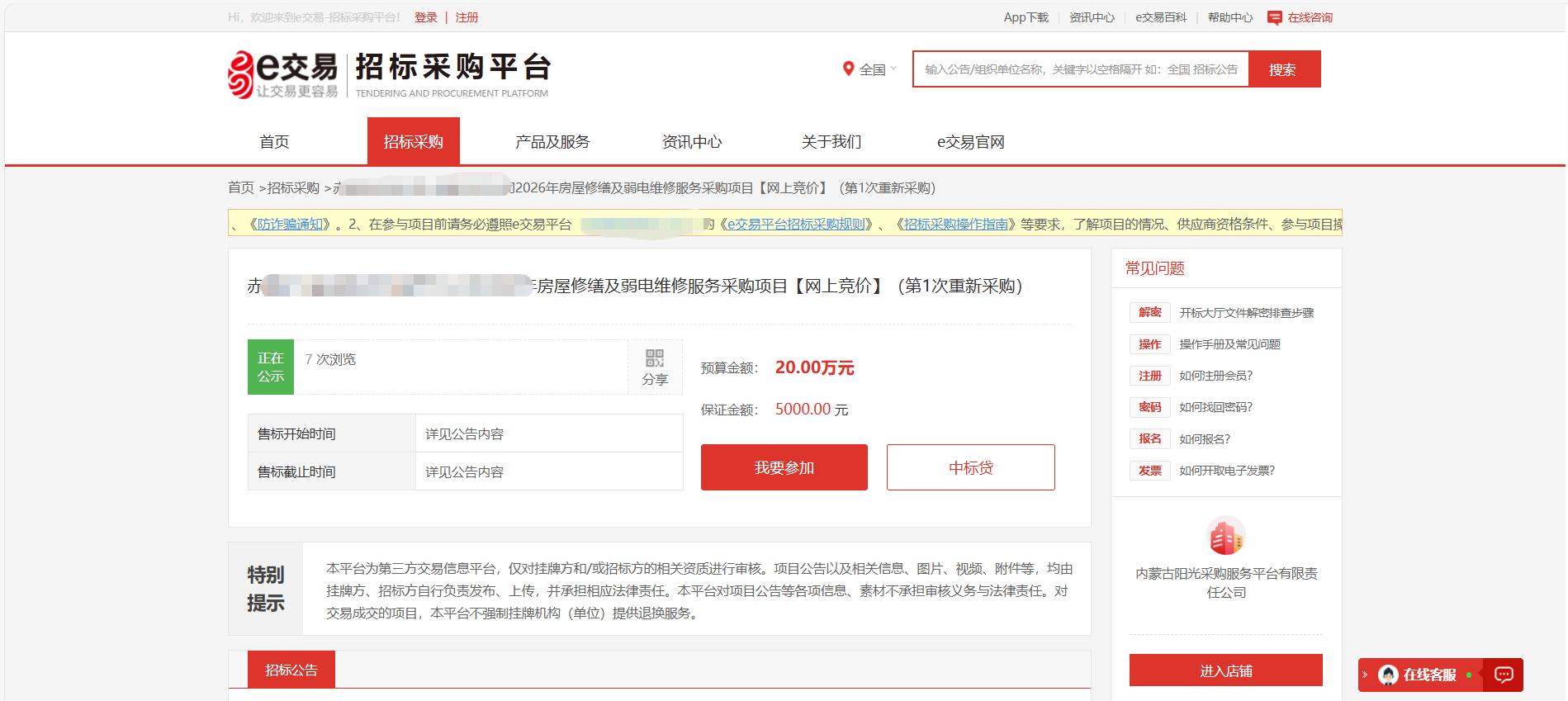This screenshot has width=1568, height=701.
Task: Open the 防诈骗通知 link
Action: pyautogui.click(x=291, y=224)
